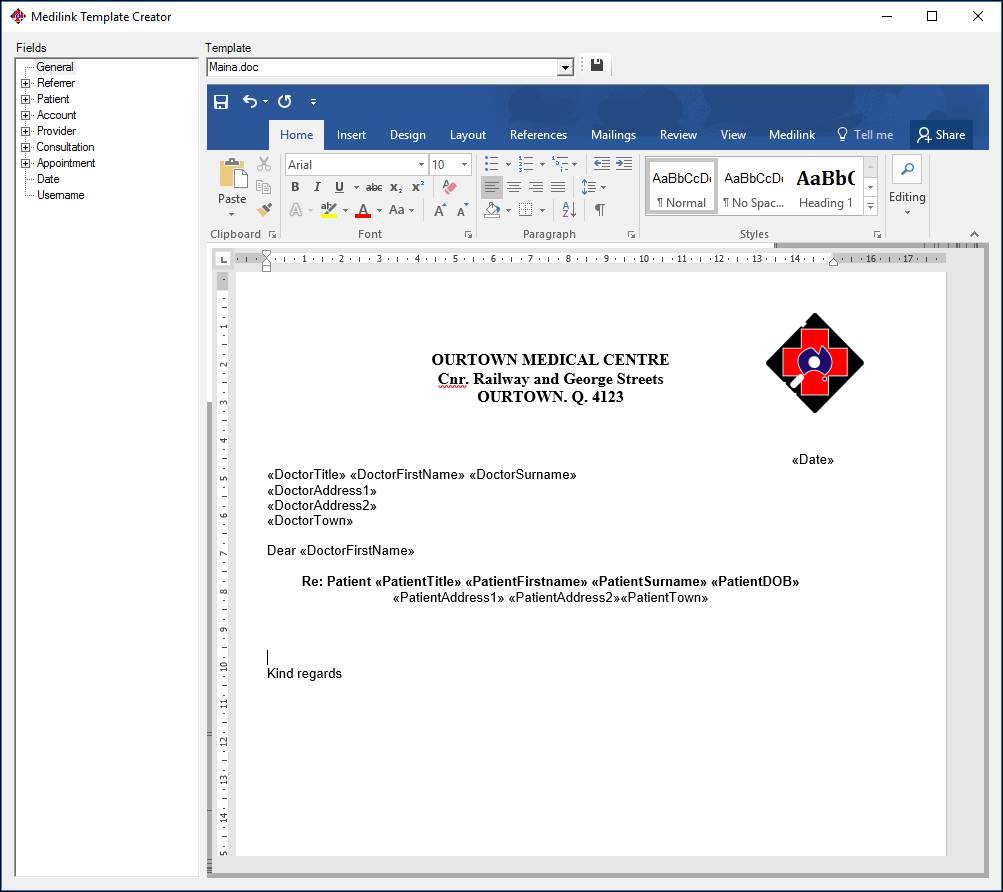The image size is (1003, 892).
Task: Select the Format Painter brush
Action: click(x=264, y=209)
